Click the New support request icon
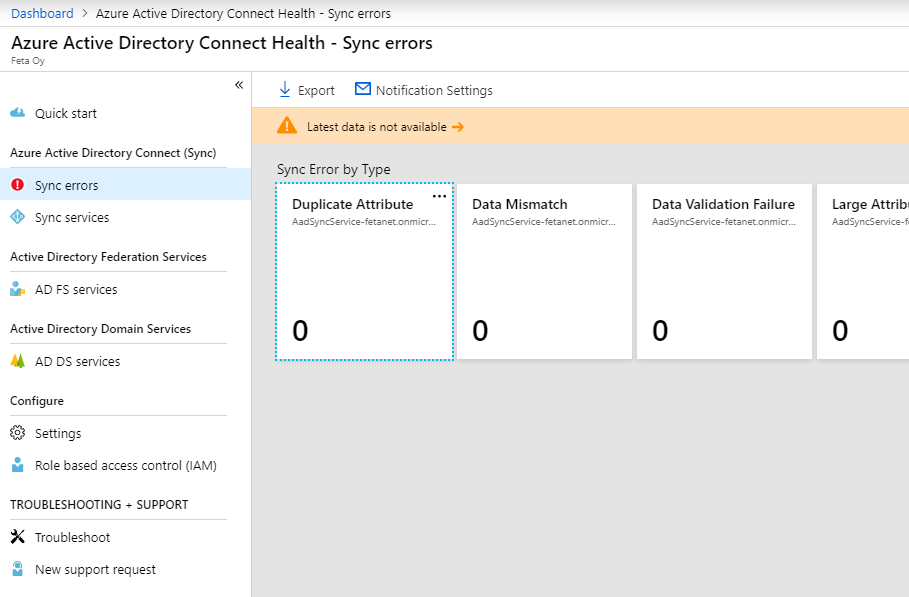909x597 pixels. [17, 569]
